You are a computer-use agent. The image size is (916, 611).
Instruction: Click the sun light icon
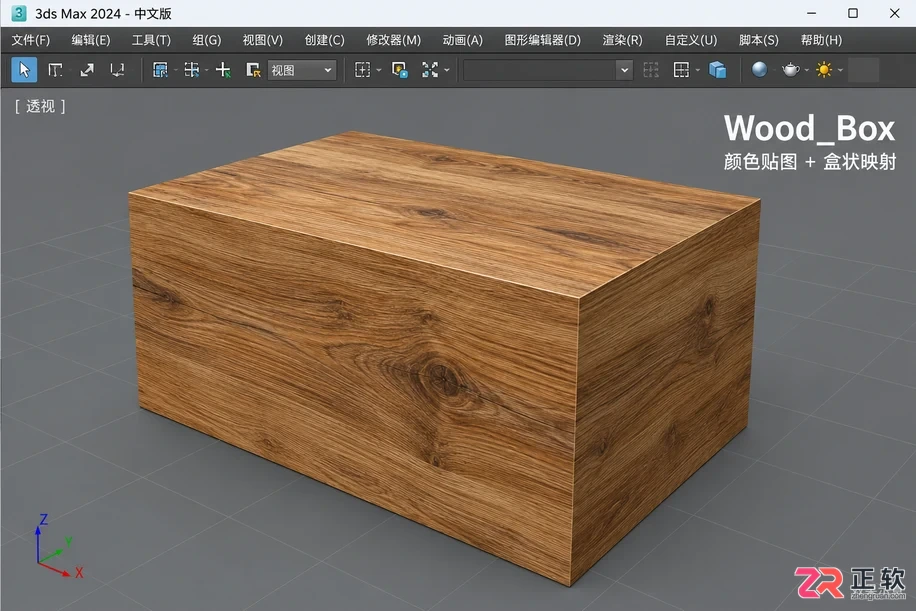pos(824,70)
